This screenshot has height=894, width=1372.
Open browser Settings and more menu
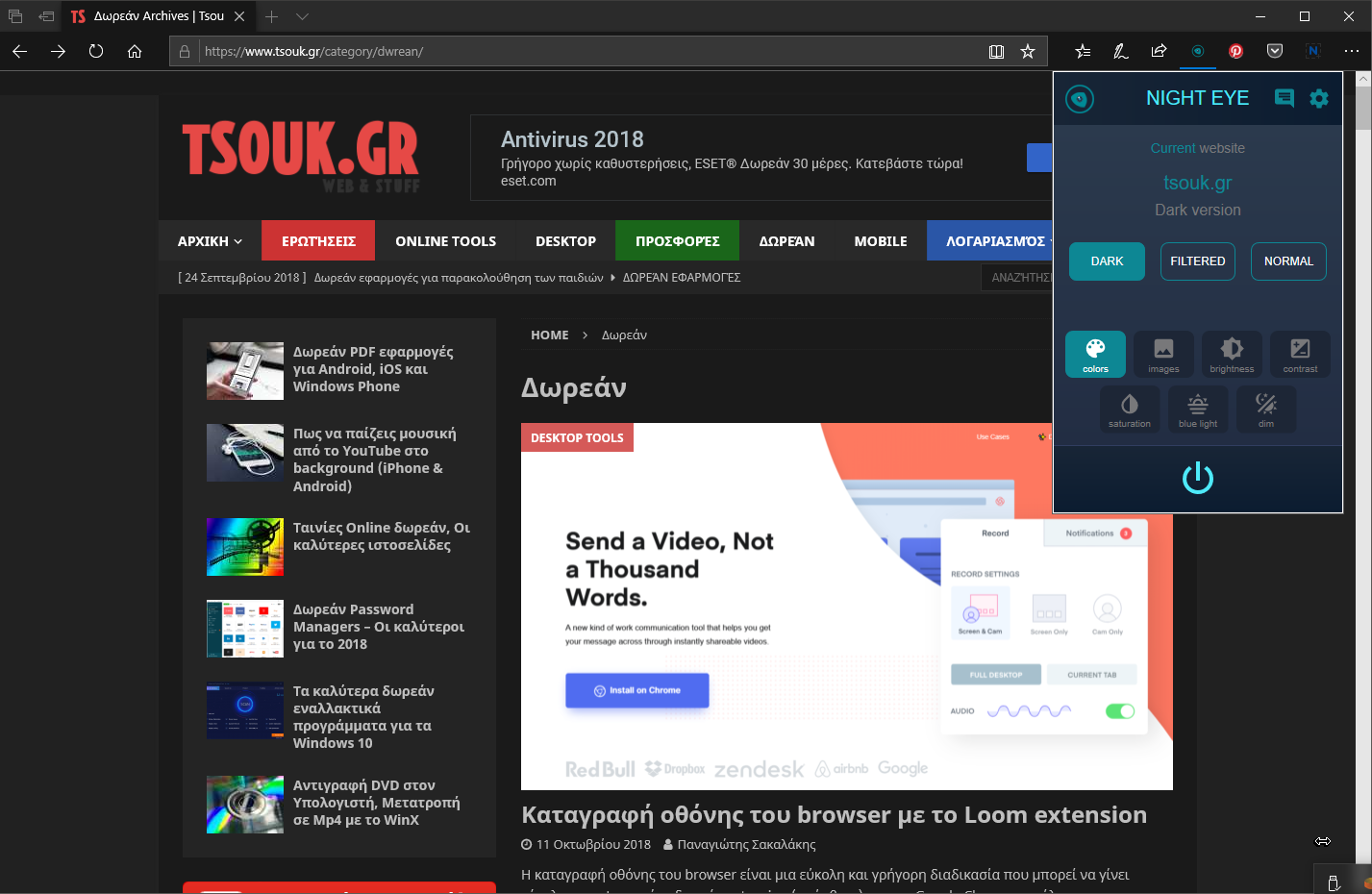(x=1351, y=51)
